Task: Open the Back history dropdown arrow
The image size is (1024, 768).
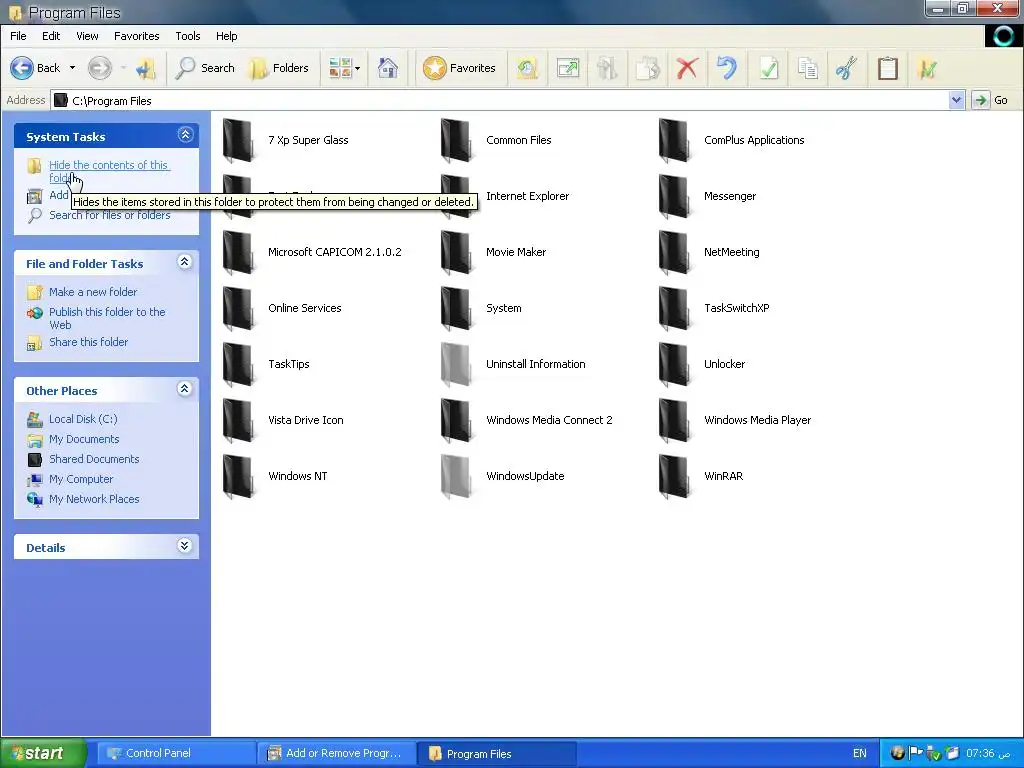Action: [72, 68]
